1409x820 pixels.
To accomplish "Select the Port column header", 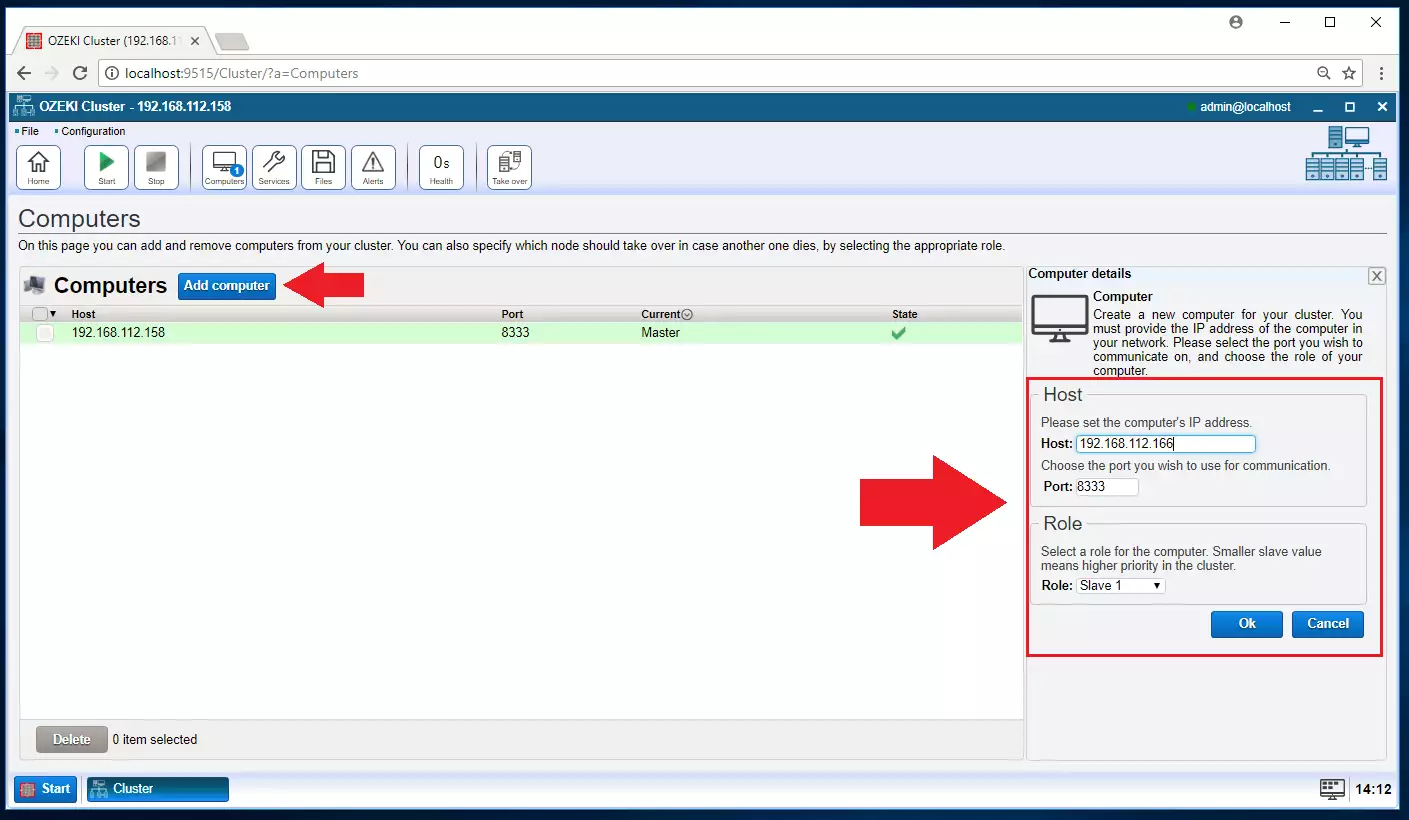I will [512, 314].
